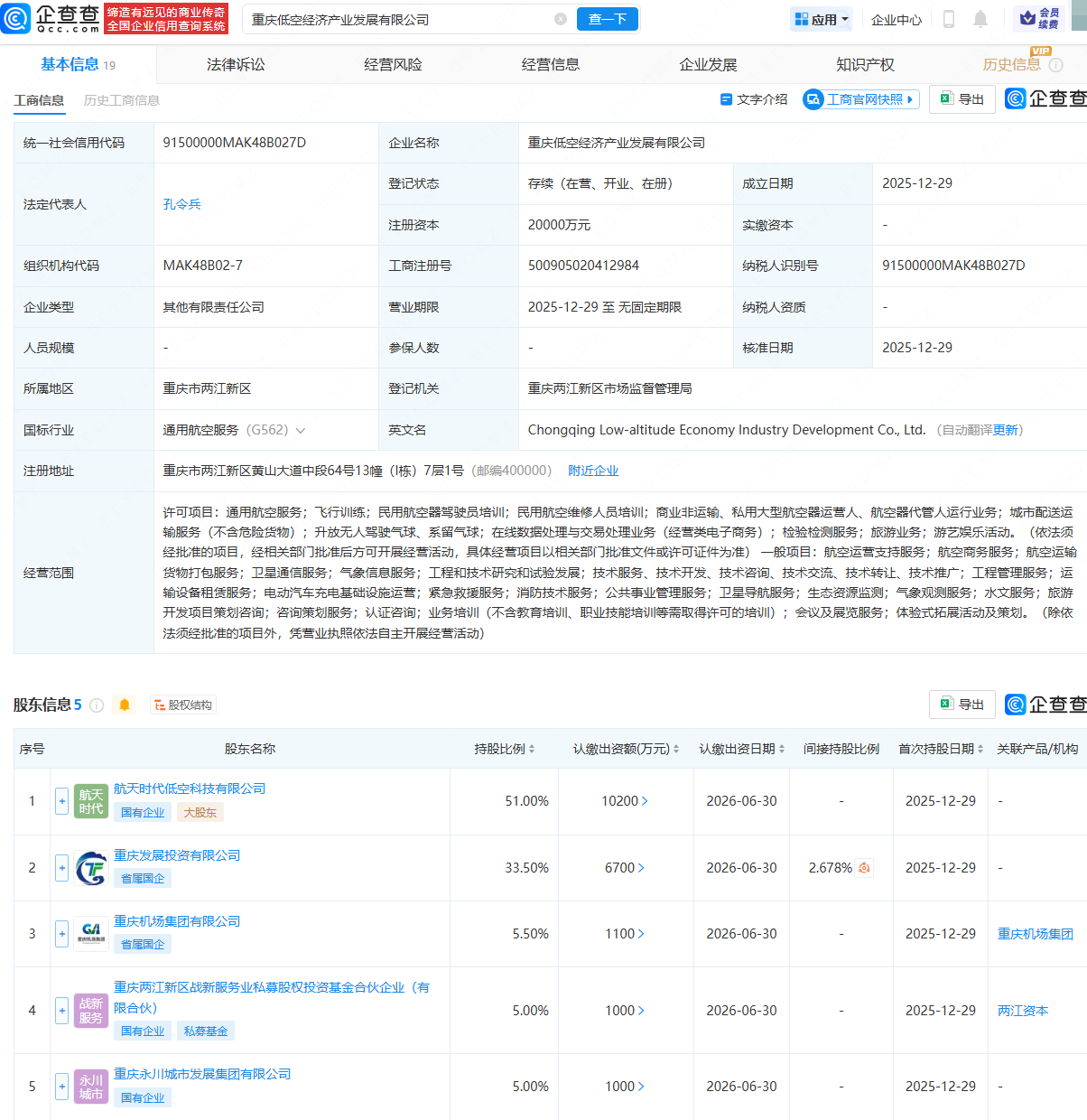This screenshot has height=1120, width=1087.
Task: Expand the 重庆机场集团 shareholder row
Action: [x=61, y=933]
